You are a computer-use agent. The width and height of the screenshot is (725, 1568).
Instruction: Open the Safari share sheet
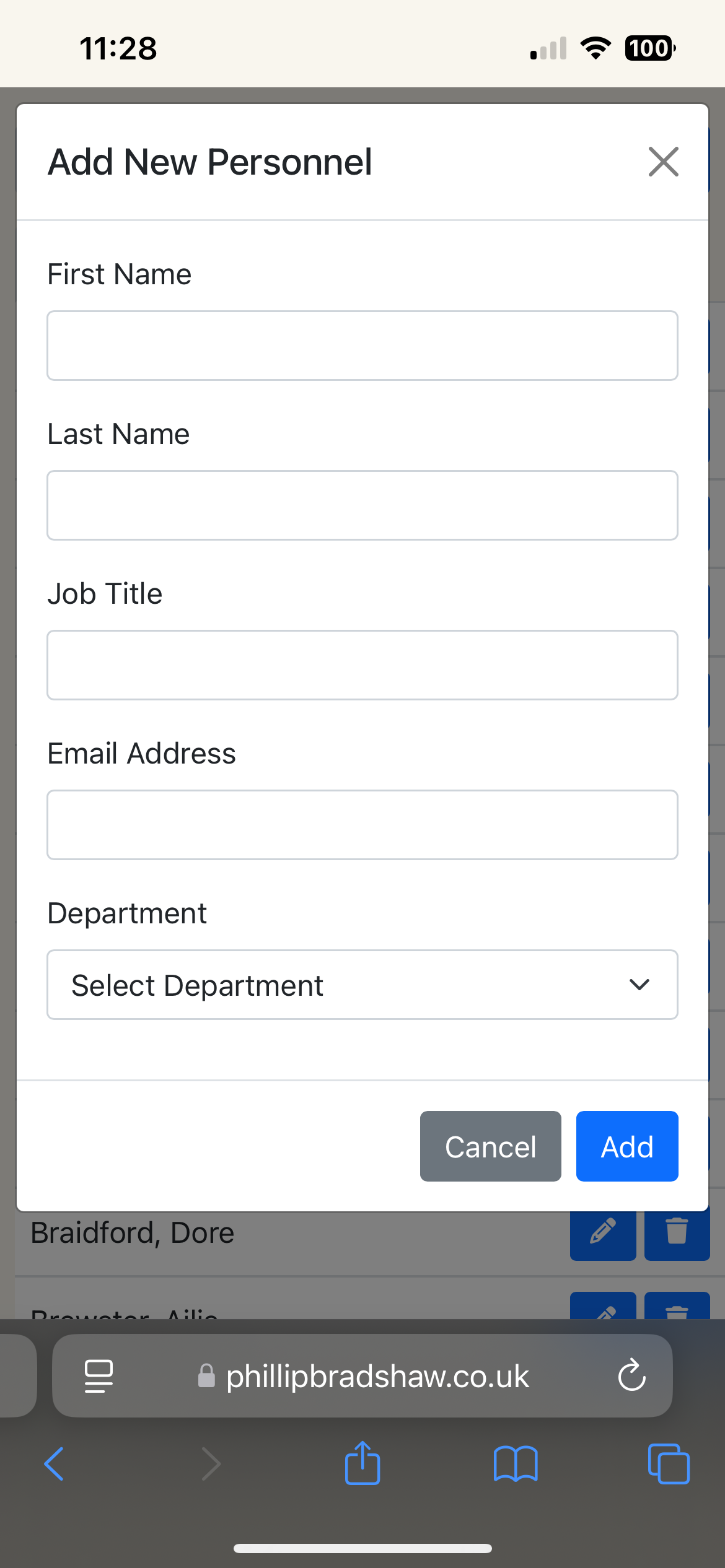(362, 1463)
